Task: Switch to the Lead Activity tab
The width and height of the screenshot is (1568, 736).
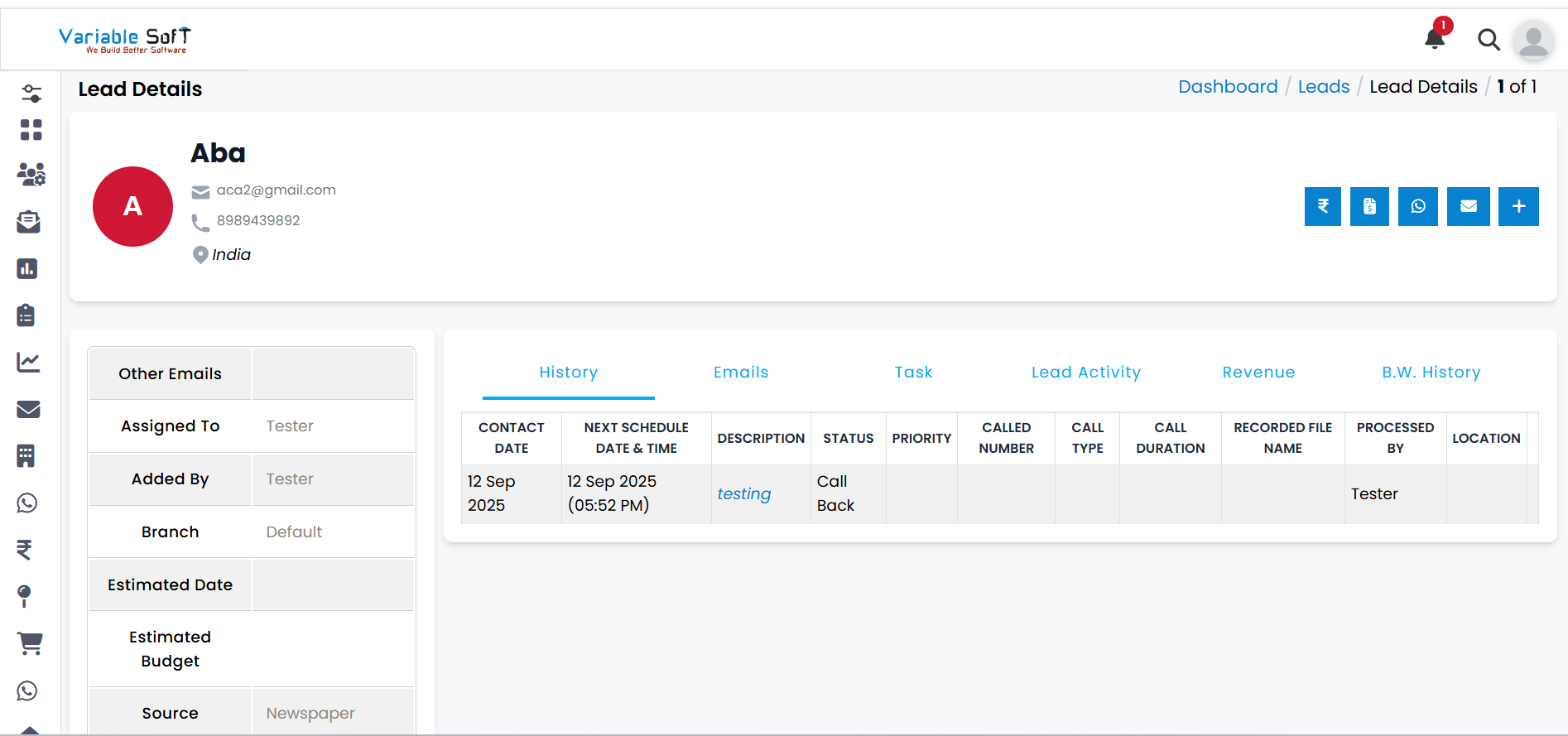Action: [1085, 373]
